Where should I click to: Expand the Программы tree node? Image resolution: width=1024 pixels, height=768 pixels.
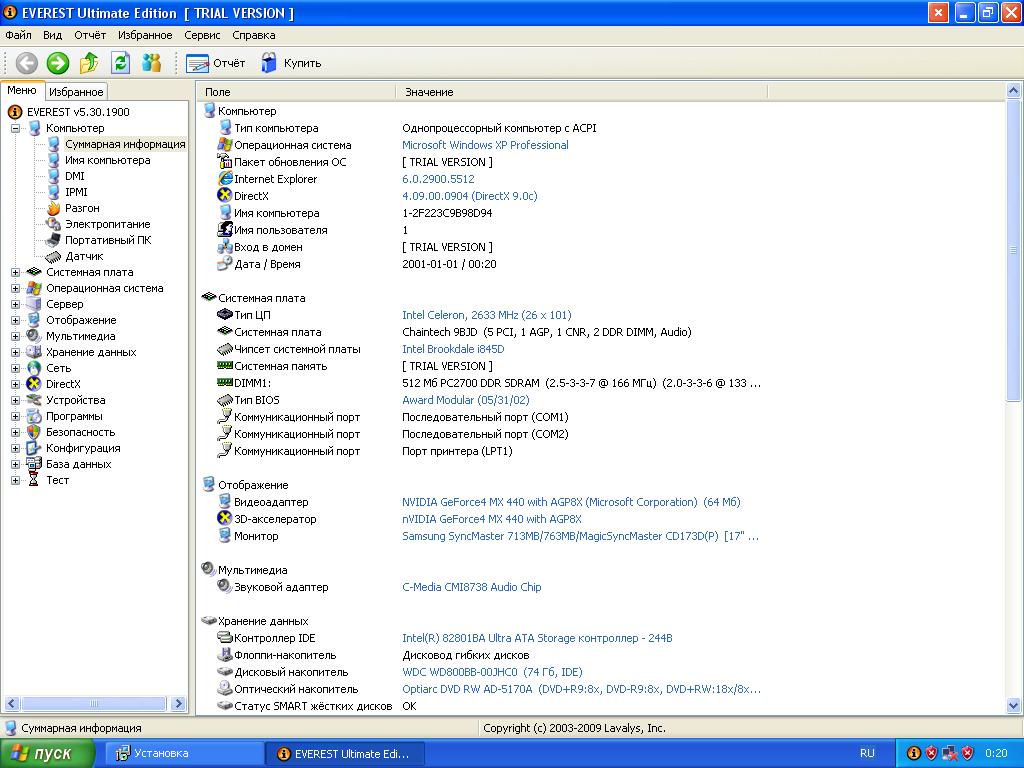tap(15, 416)
